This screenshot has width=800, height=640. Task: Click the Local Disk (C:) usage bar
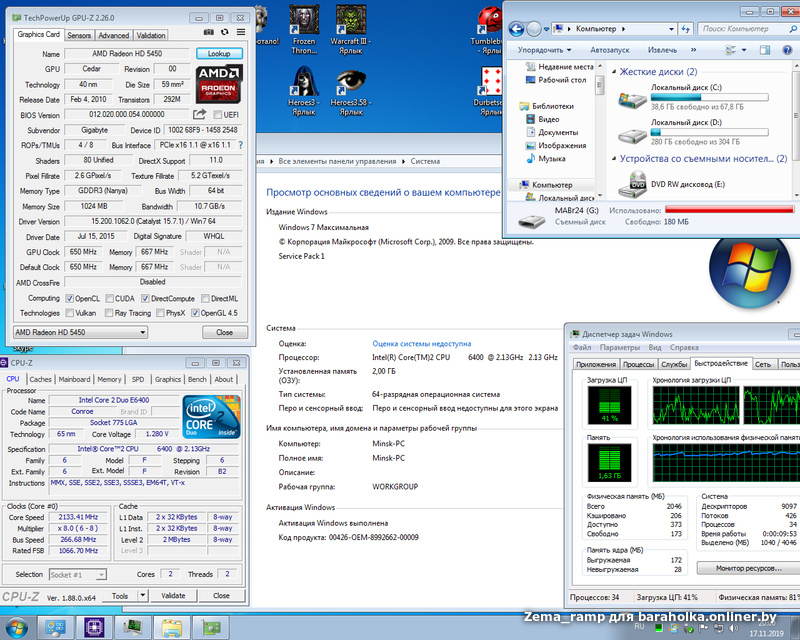click(709, 97)
